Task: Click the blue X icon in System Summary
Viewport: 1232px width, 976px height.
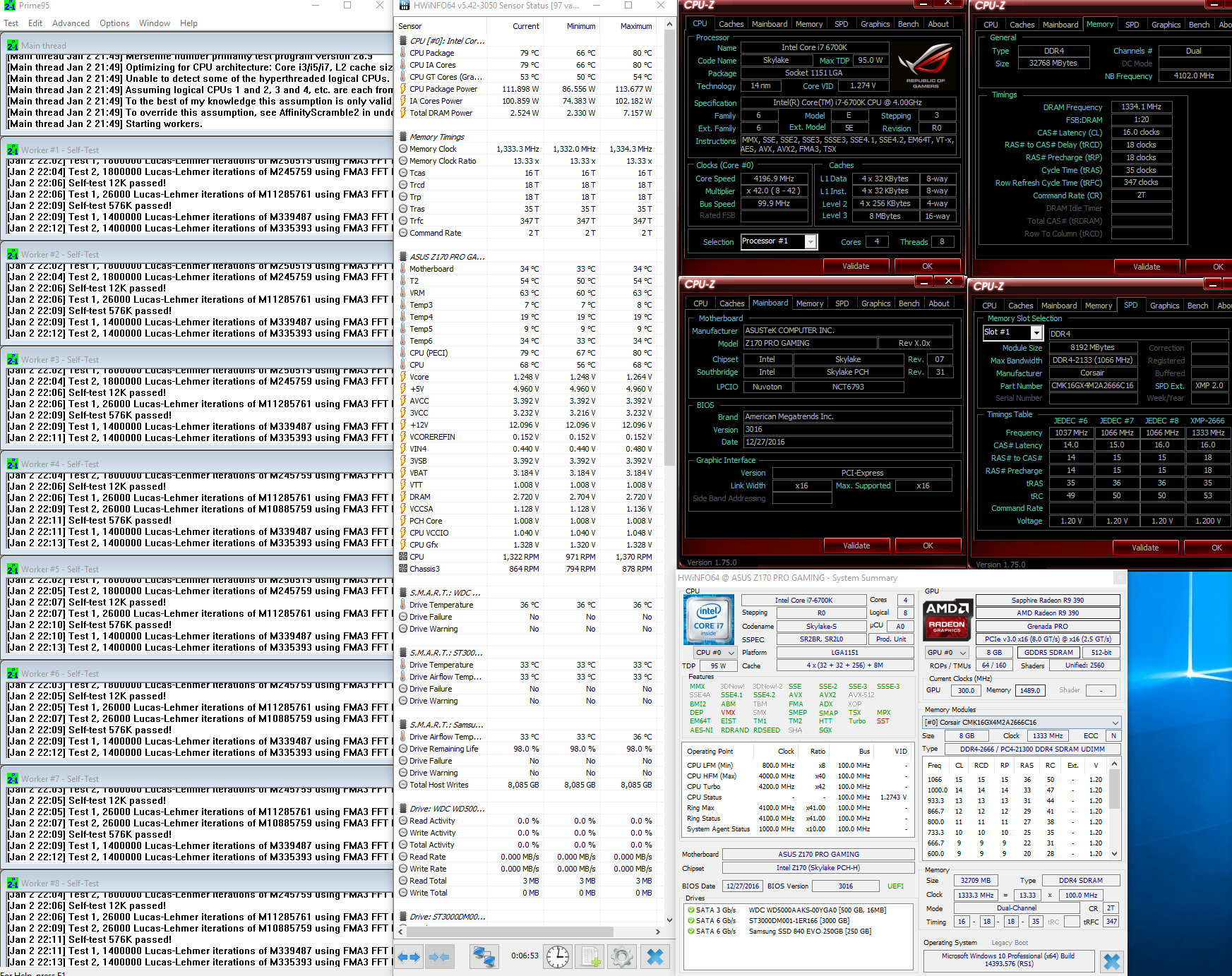Action: click(1111, 961)
